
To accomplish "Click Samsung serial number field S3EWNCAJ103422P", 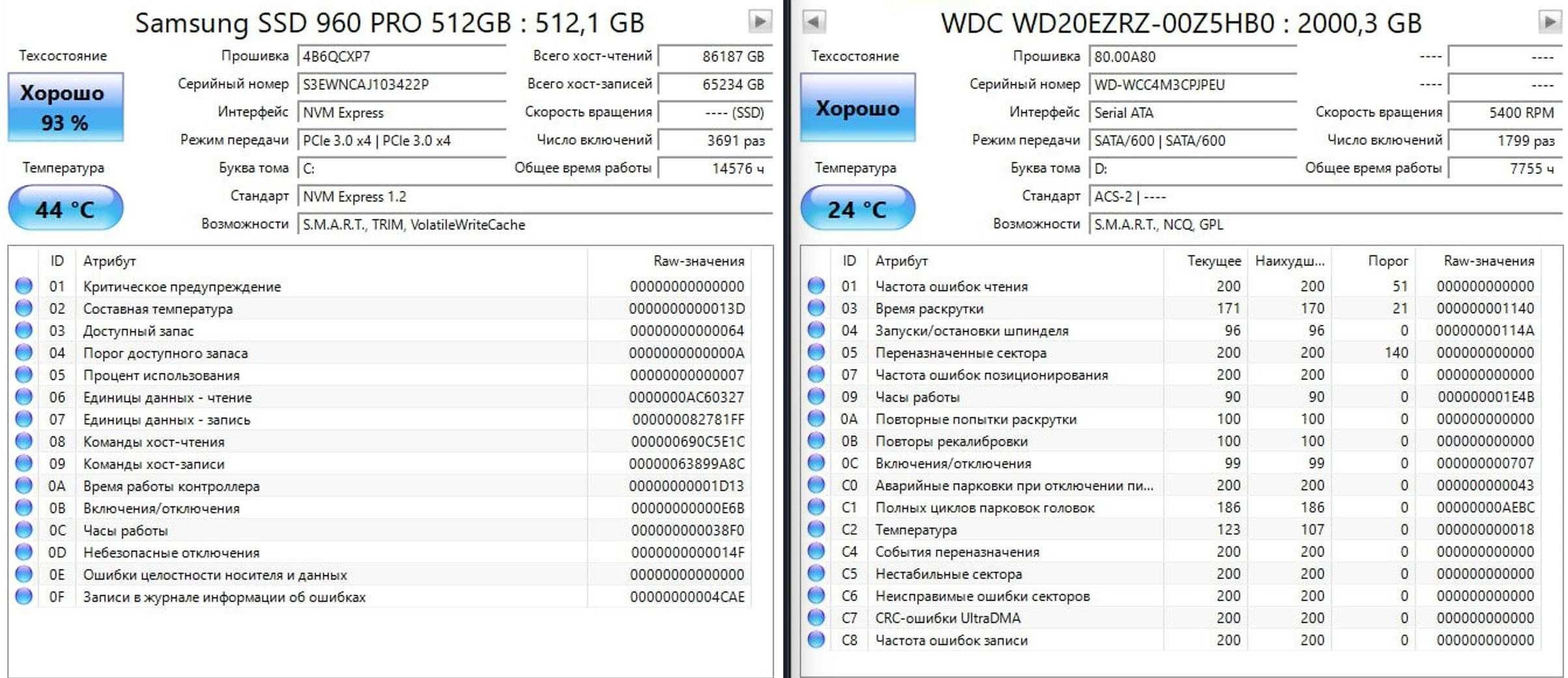I will 401,84.
